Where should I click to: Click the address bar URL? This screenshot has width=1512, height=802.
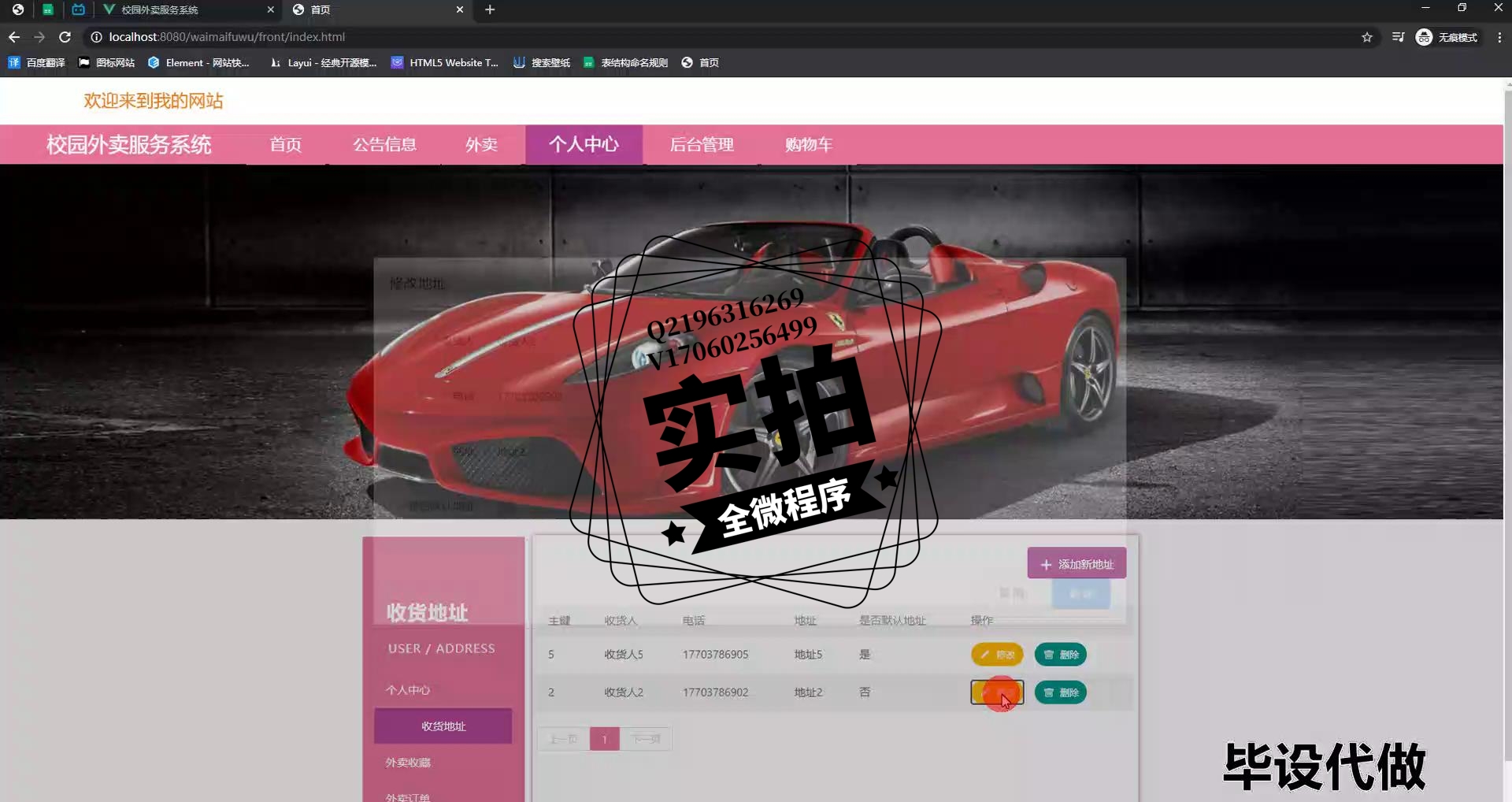(227, 37)
